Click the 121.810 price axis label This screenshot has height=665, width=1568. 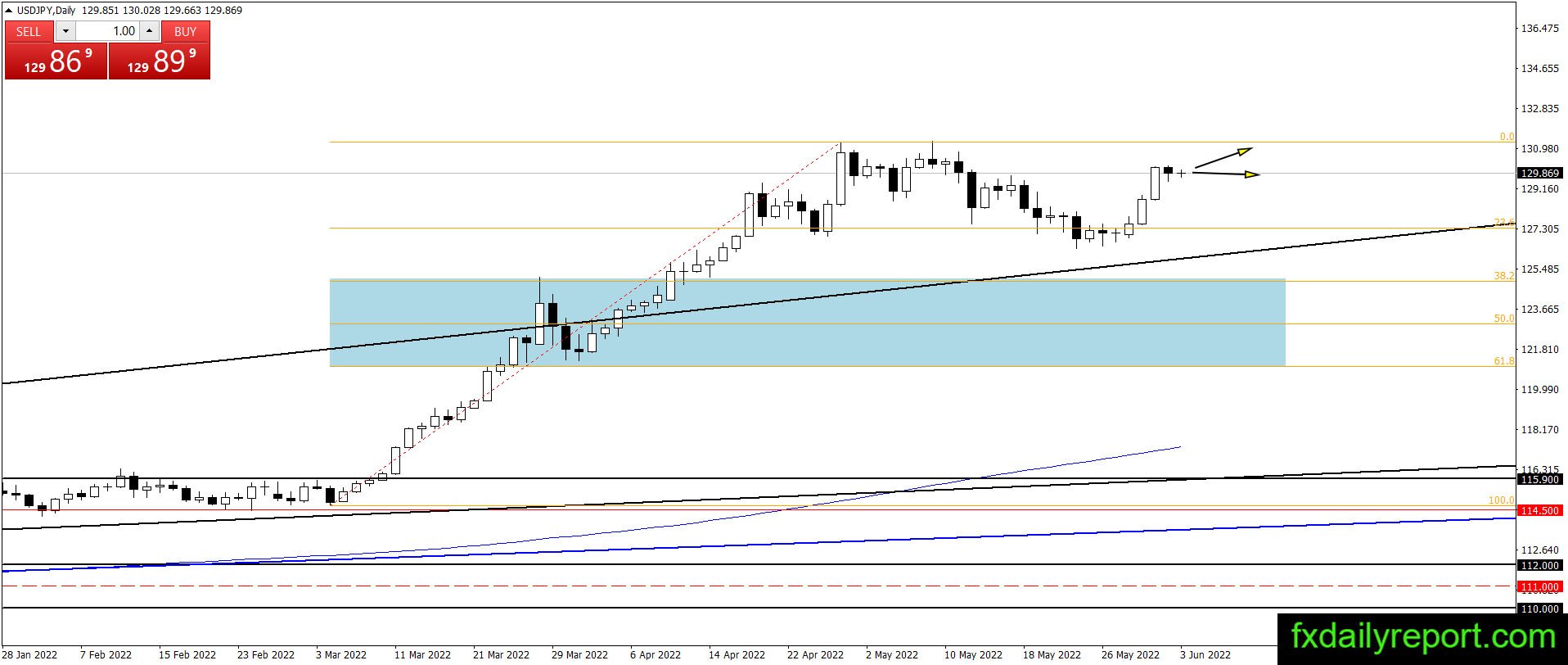click(x=1539, y=350)
